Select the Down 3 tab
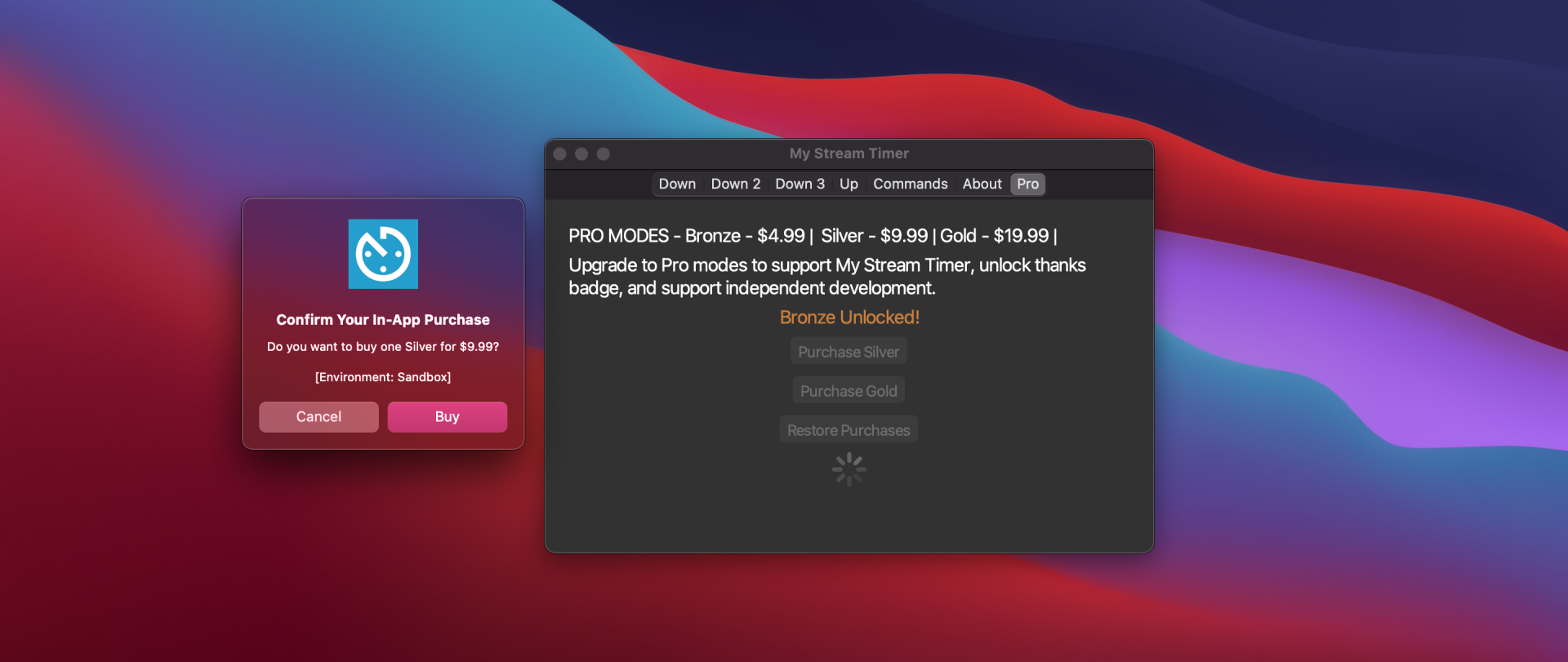The image size is (1568, 662). coord(800,184)
